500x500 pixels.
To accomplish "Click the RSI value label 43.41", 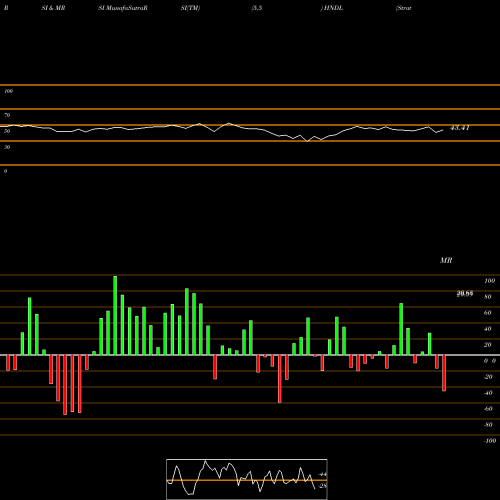I will [460, 128].
